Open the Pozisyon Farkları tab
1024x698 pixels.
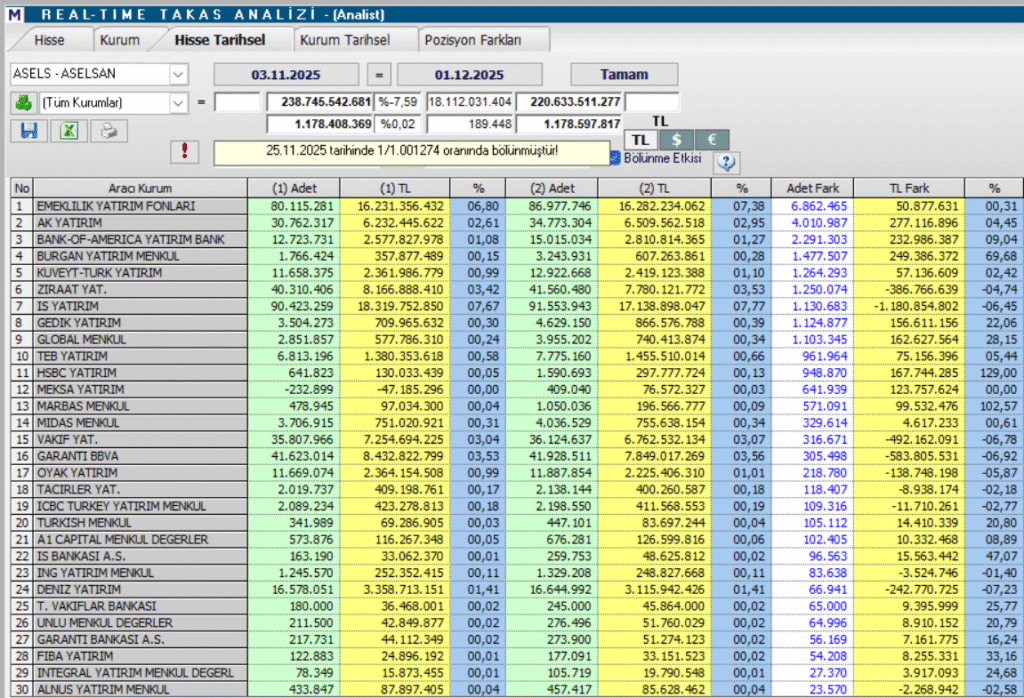coord(475,39)
